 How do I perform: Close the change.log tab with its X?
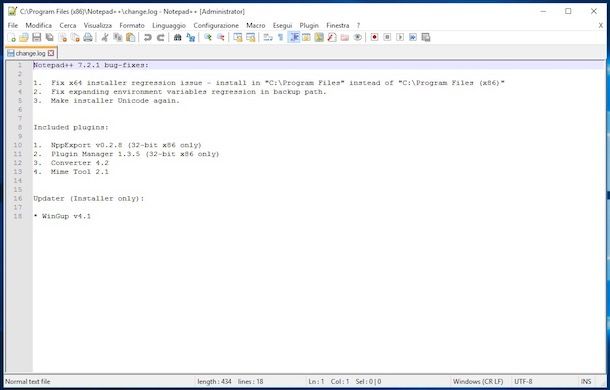tap(51, 53)
